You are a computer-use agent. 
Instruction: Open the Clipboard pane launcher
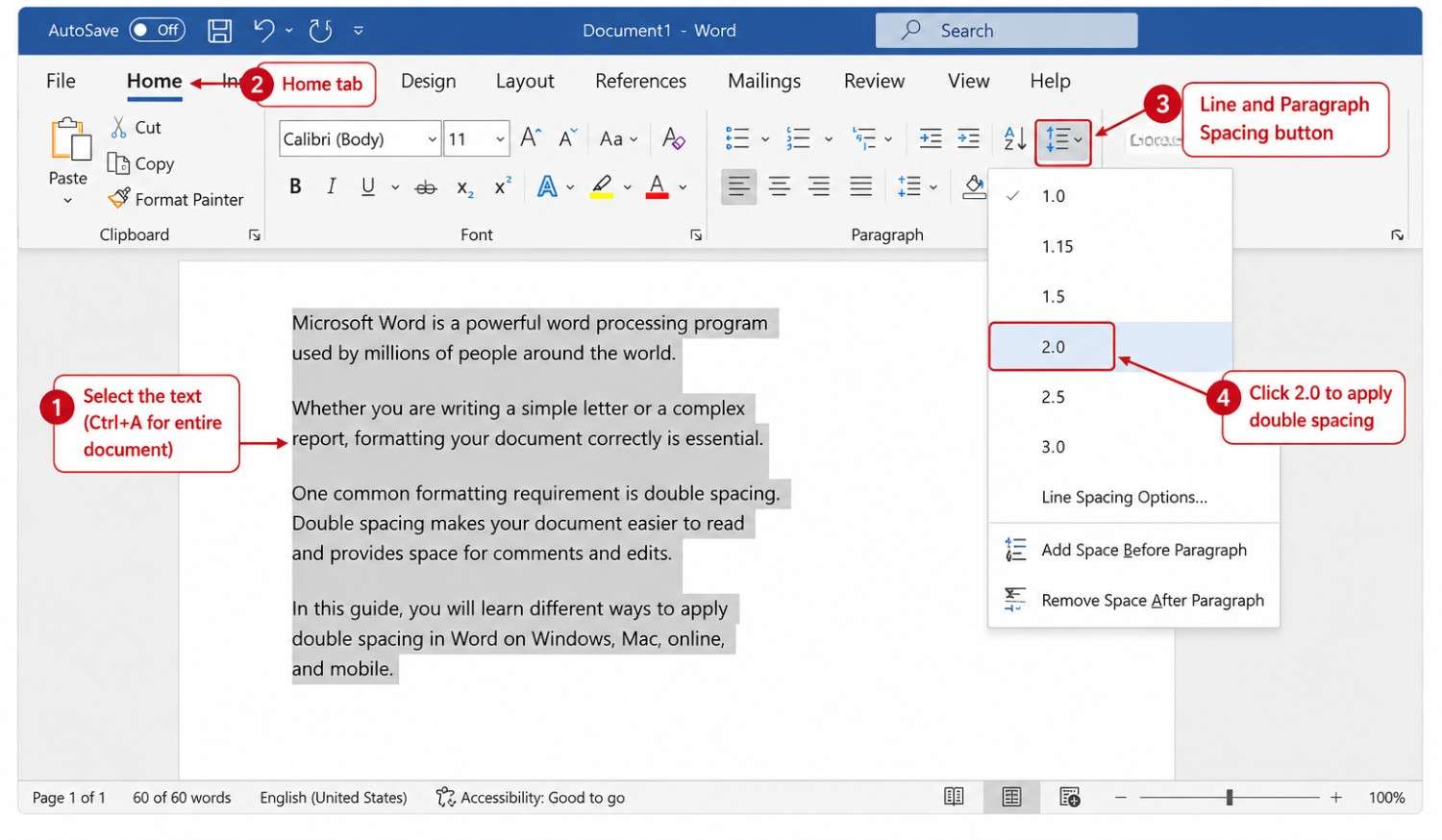click(255, 235)
